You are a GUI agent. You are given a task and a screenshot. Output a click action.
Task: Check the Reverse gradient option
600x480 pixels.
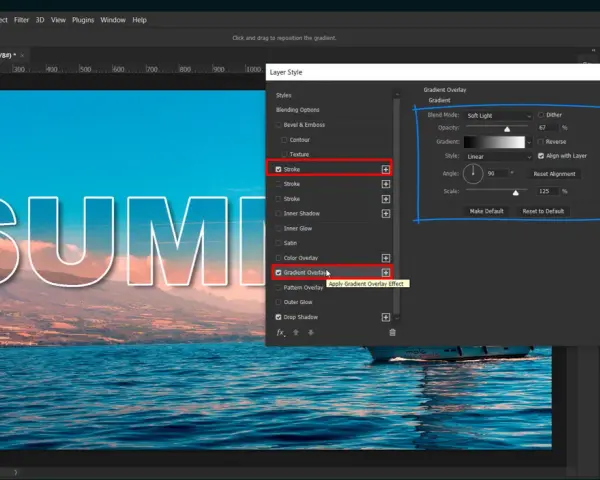[x=541, y=142]
